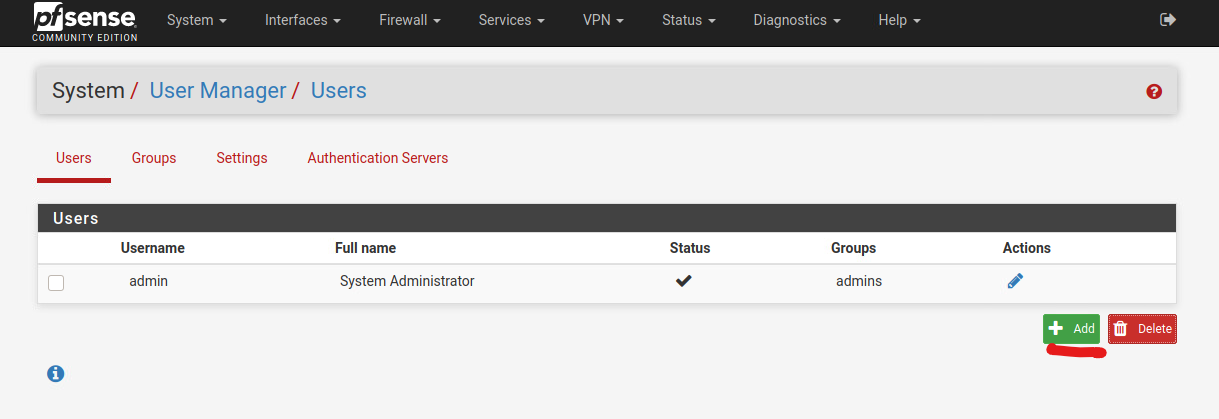Expand the System dropdown menu
Viewport: 1219px width, 419px height.
point(196,20)
